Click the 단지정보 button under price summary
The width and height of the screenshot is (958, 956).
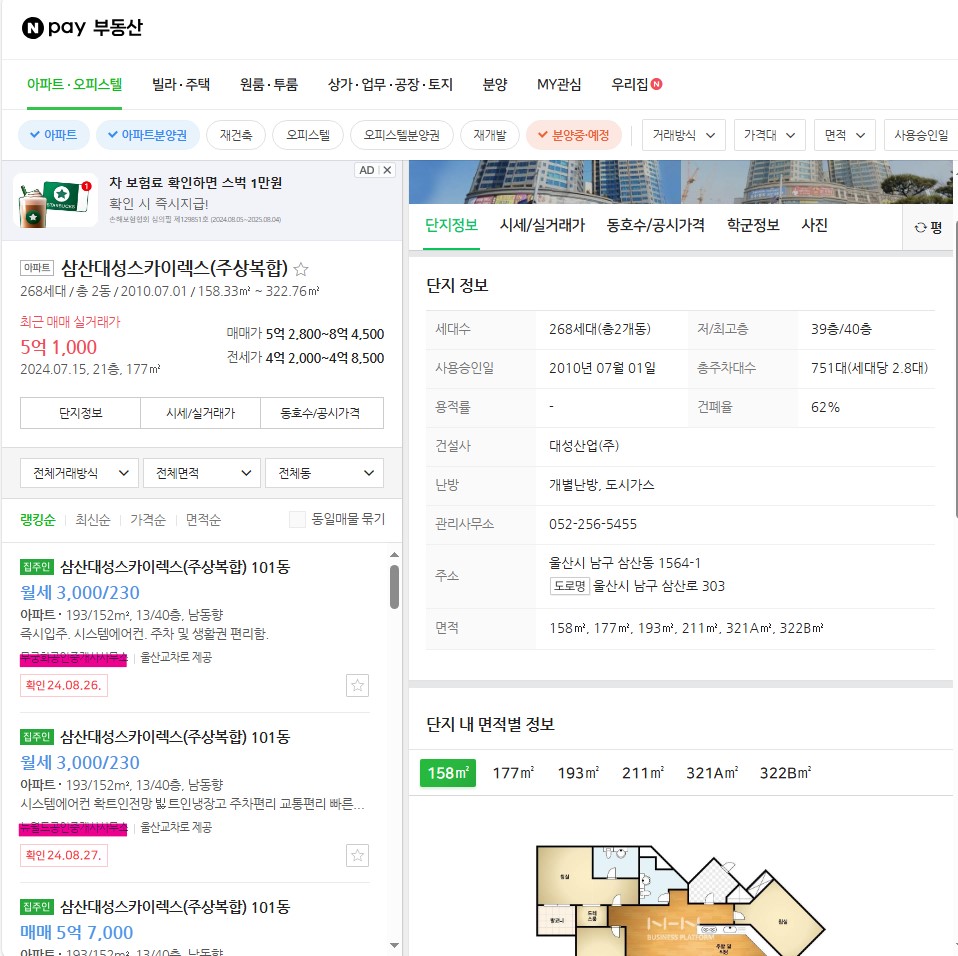[81, 413]
